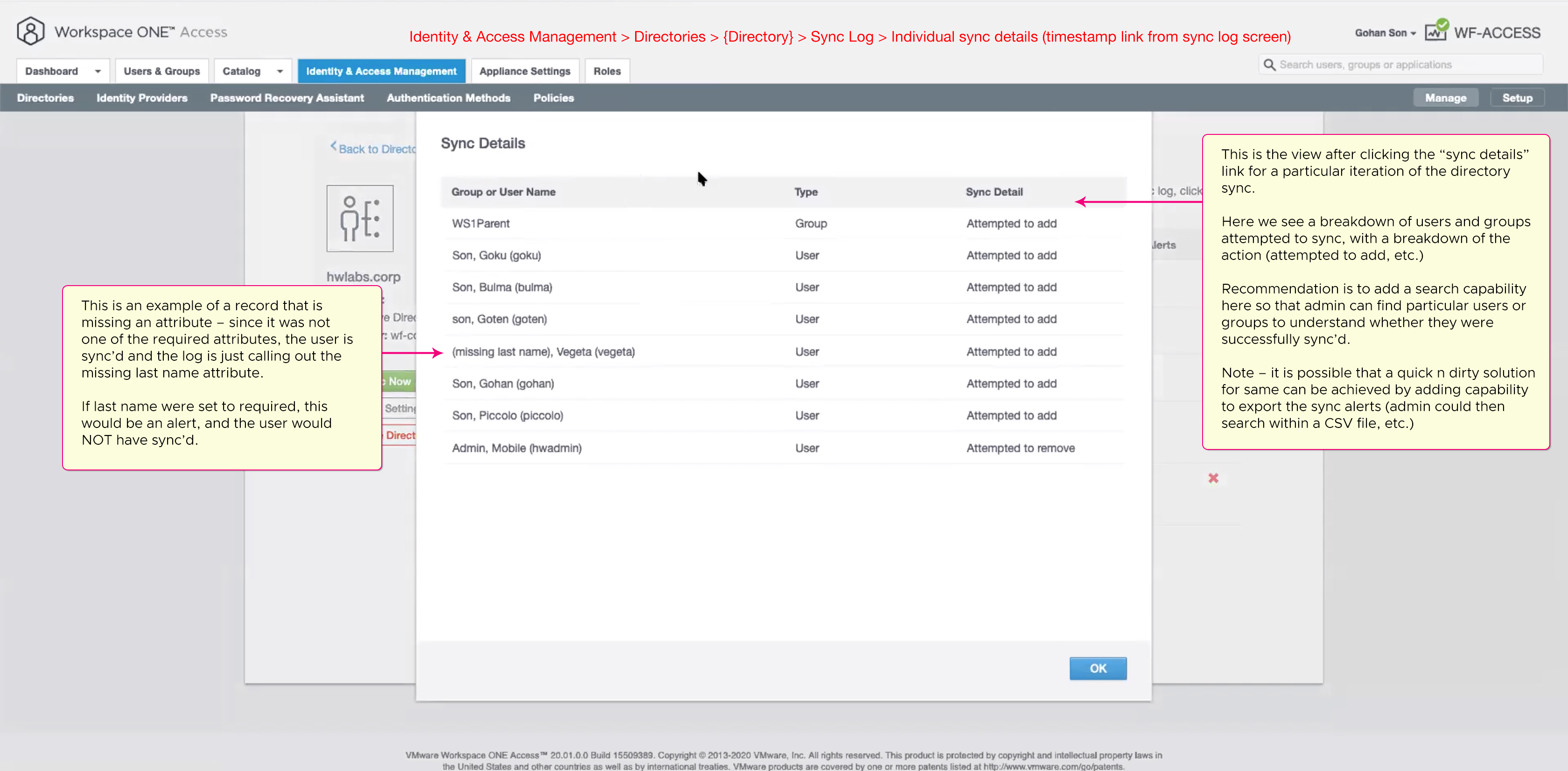Select the Manage toggle button
The image size is (1568, 771).
click(1445, 98)
